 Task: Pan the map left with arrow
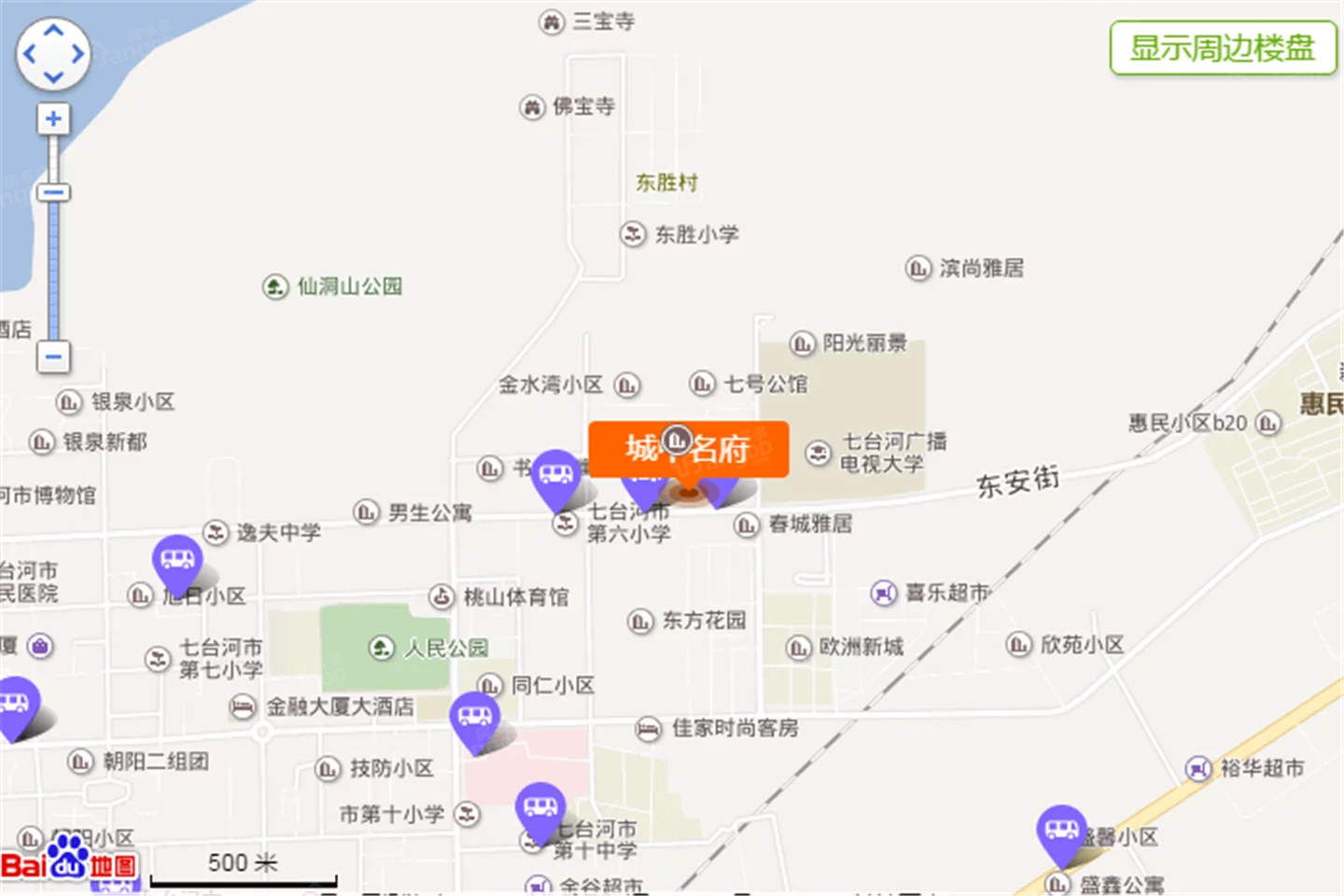[x=29, y=54]
